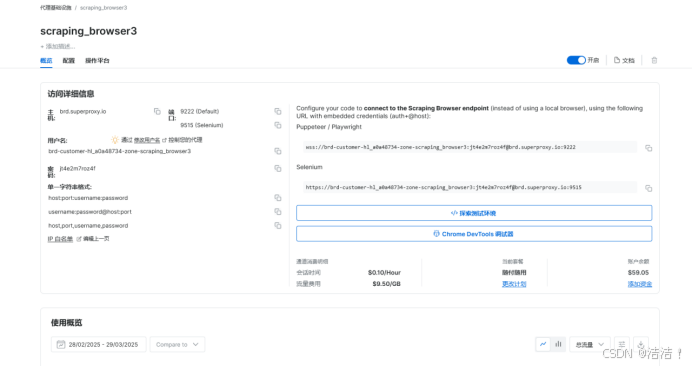Viewport: 693px width, 367px height.
Task: Switch usage chart to line view
Action: coord(543,344)
